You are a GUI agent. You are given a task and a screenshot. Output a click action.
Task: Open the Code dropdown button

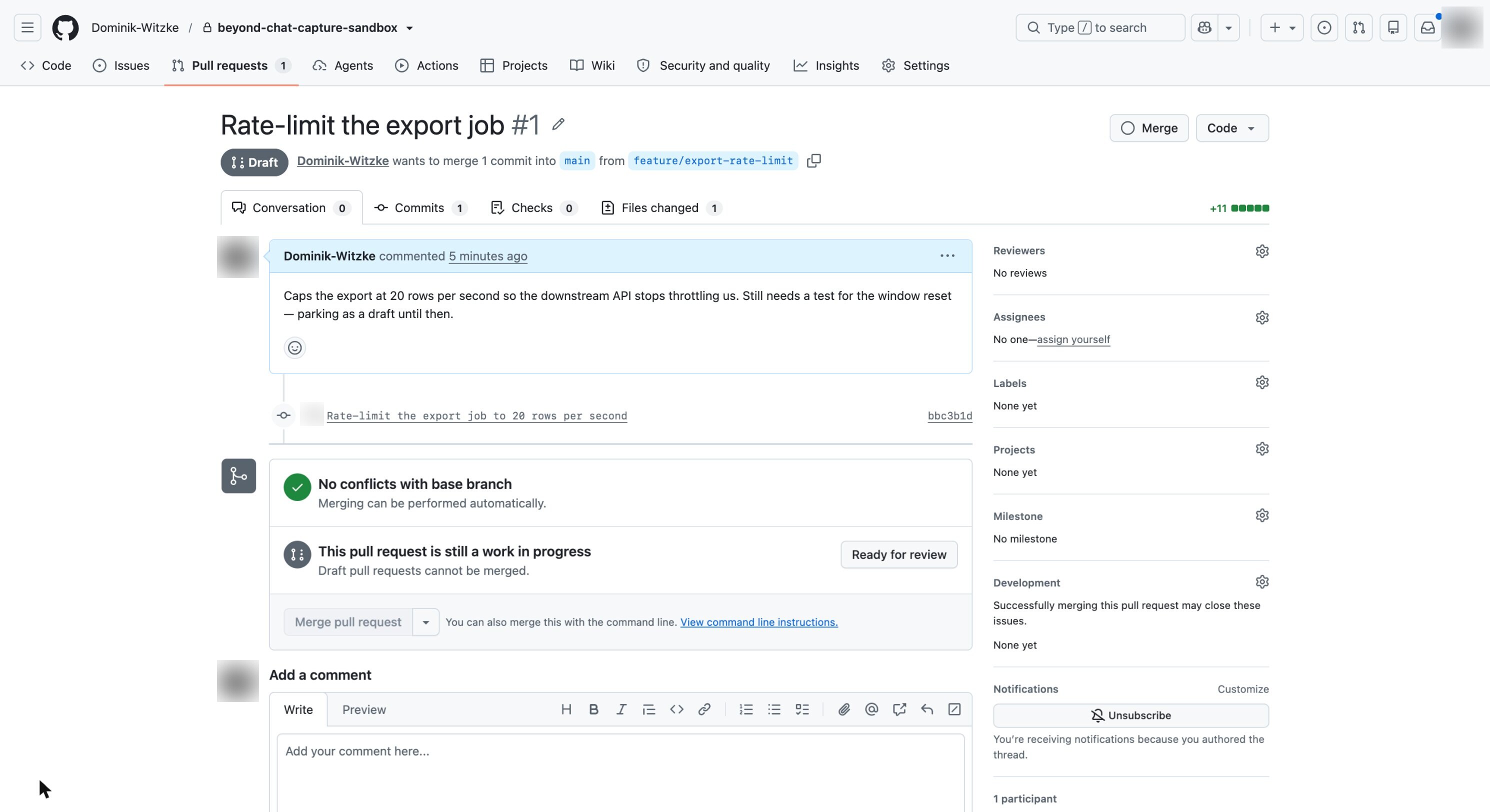(1232, 128)
